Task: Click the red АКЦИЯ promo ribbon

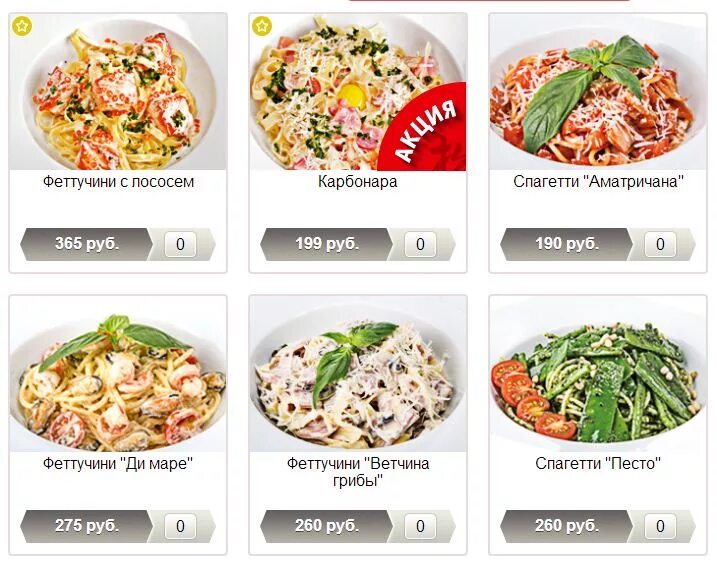Action: [423, 129]
